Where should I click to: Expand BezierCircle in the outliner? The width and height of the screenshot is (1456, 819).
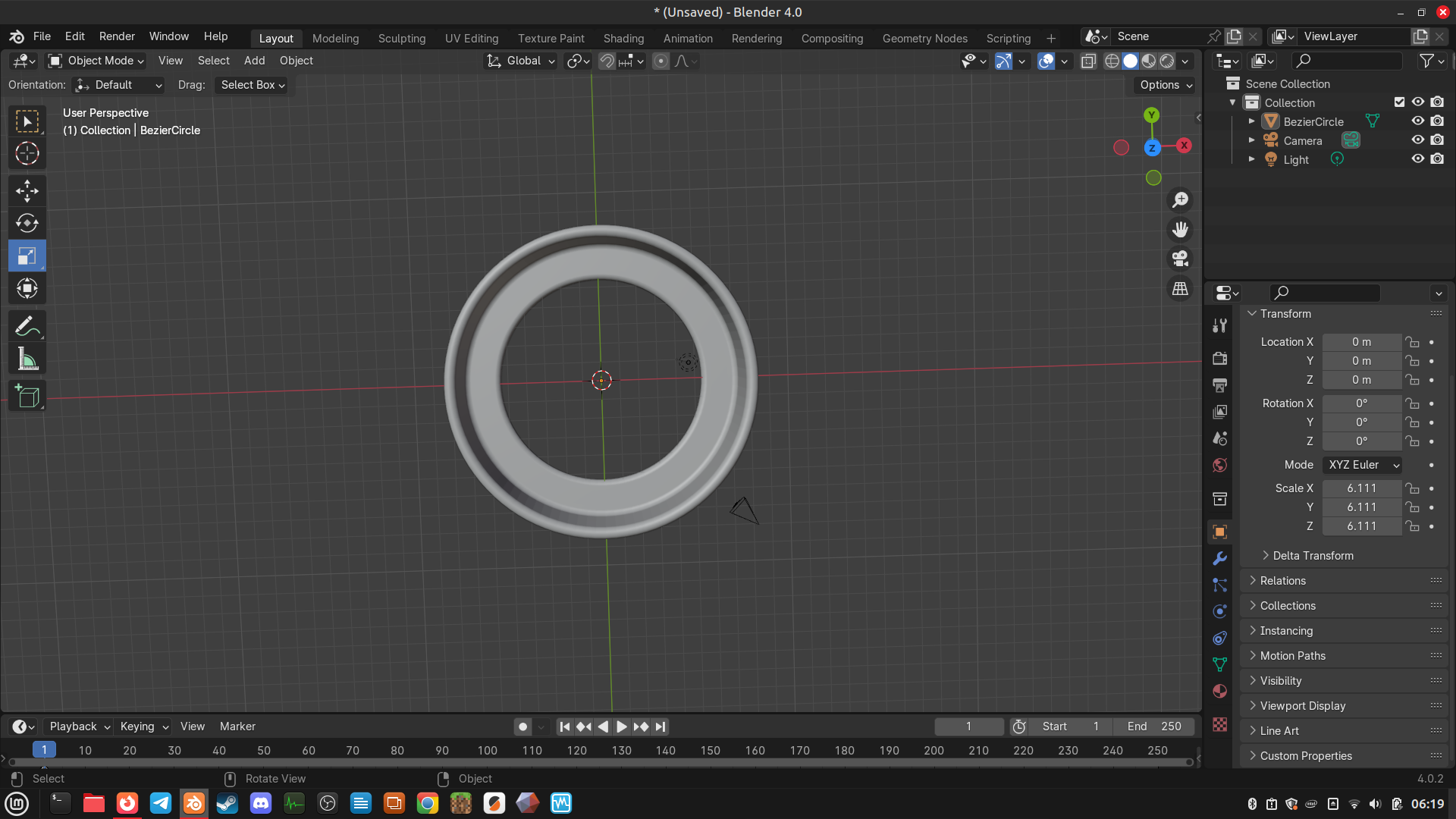point(1252,121)
